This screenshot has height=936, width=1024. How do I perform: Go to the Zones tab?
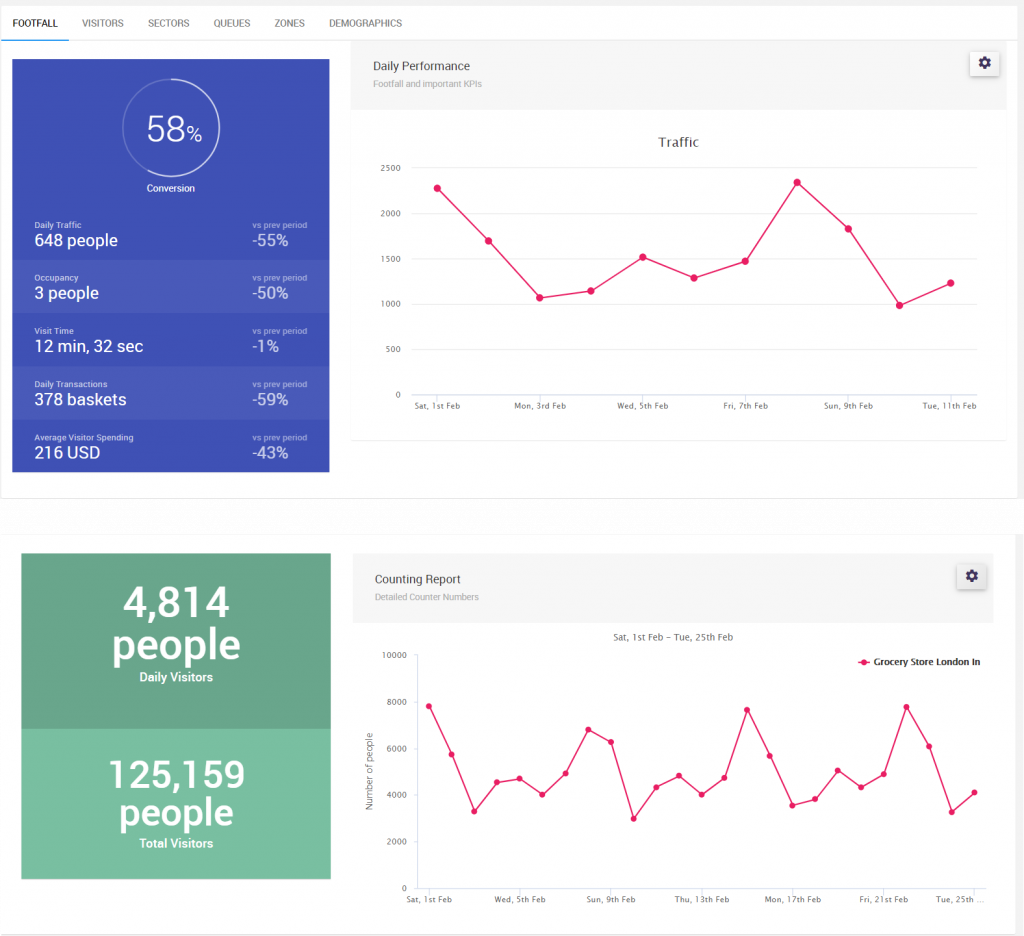tap(289, 24)
